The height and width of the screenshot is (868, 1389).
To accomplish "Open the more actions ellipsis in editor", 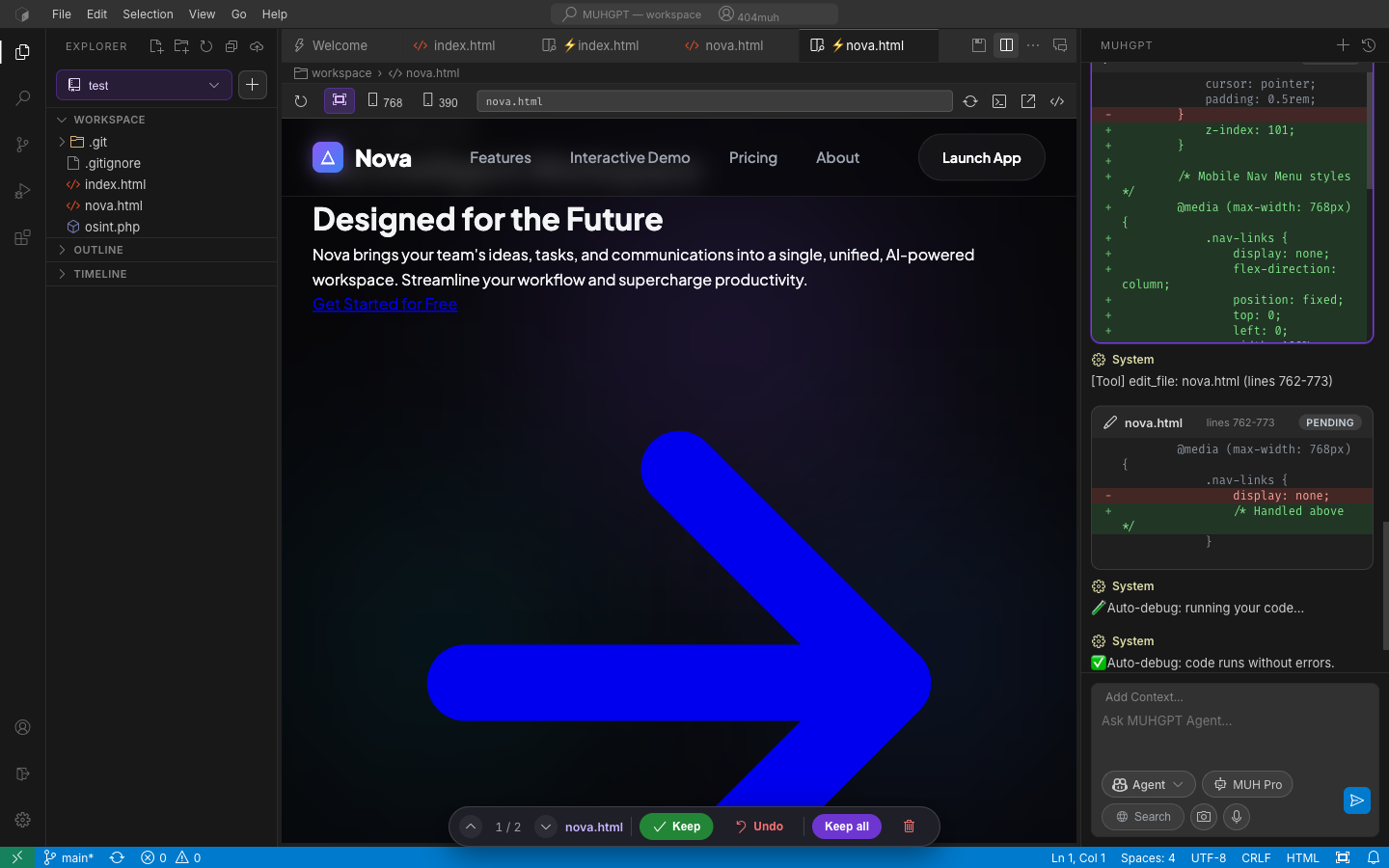I will pyautogui.click(x=1033, y=45).
